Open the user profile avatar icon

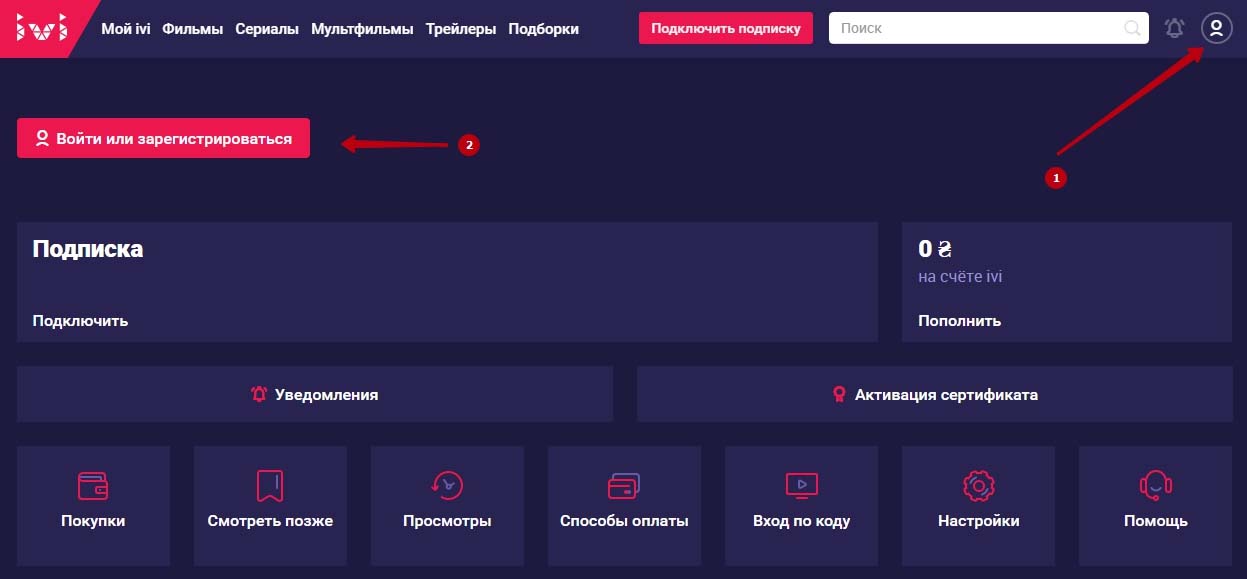pos(1216,29)
